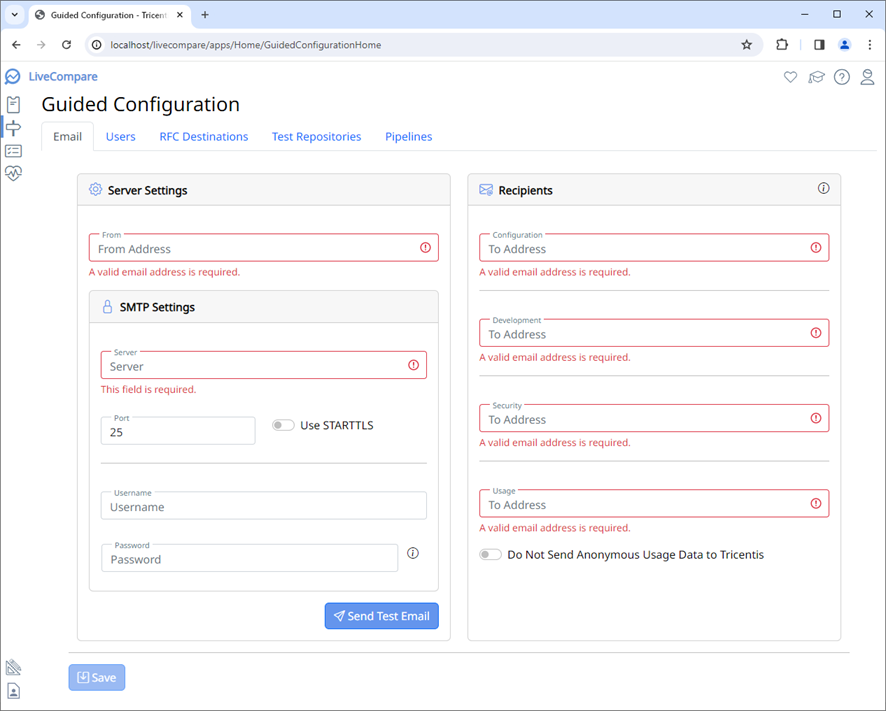
Task: Select the signpost Guided Configuration sidebar icon
Action: pos(14,128)
